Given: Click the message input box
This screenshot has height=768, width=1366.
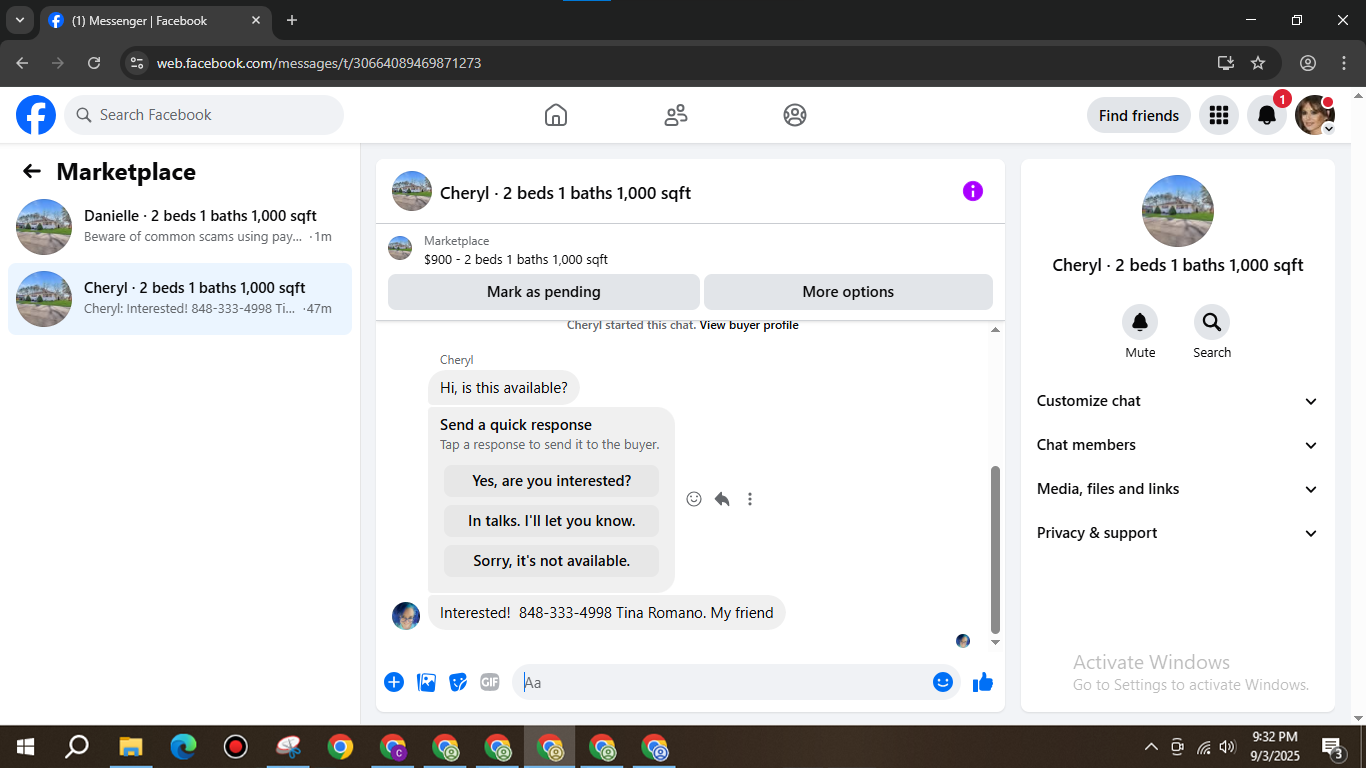Looking at the screenshot, I should pos(722,682).
